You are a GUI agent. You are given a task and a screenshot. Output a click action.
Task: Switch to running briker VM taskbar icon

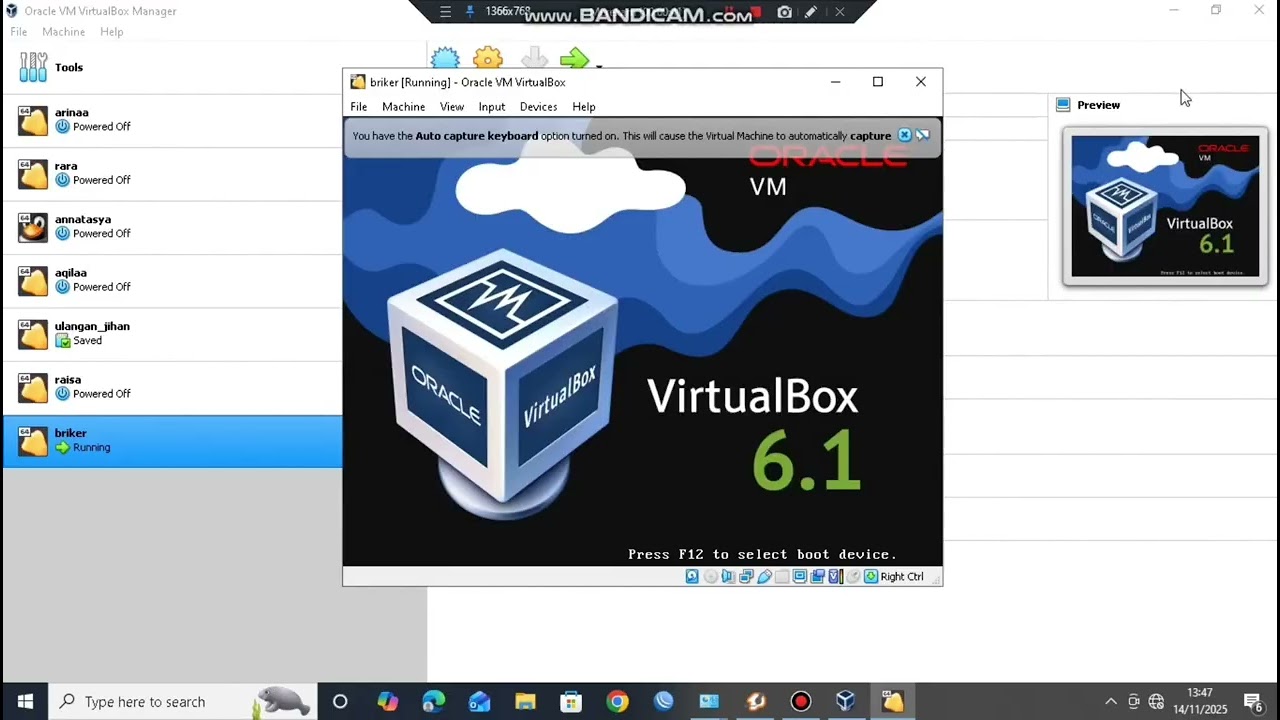[892, 701]
